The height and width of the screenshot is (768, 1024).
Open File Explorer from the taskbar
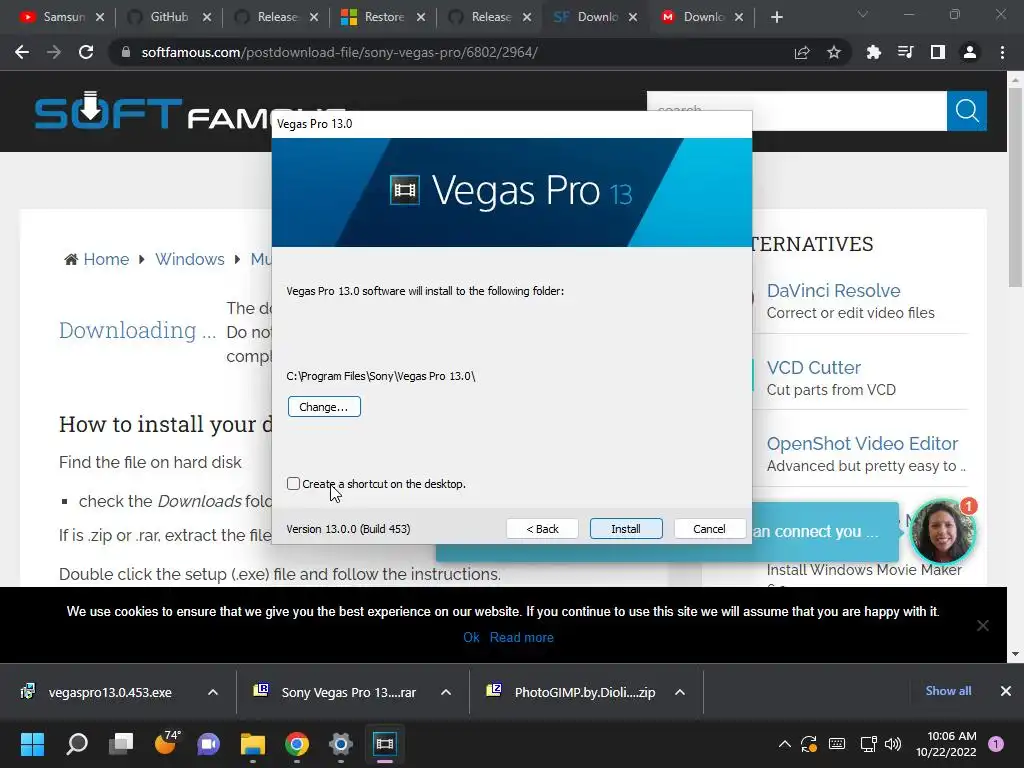coord(253,744)
